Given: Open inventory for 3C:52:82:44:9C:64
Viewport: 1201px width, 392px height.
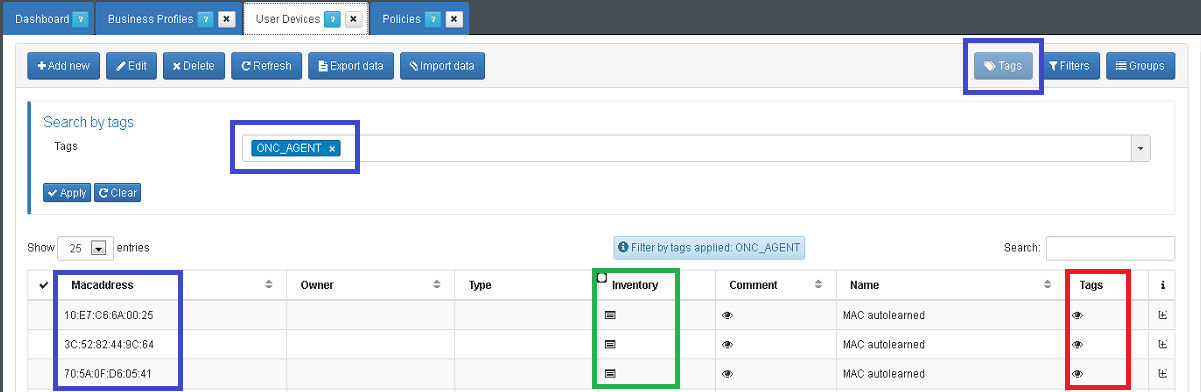Looking at the screenshot, I should pos(610,344).
